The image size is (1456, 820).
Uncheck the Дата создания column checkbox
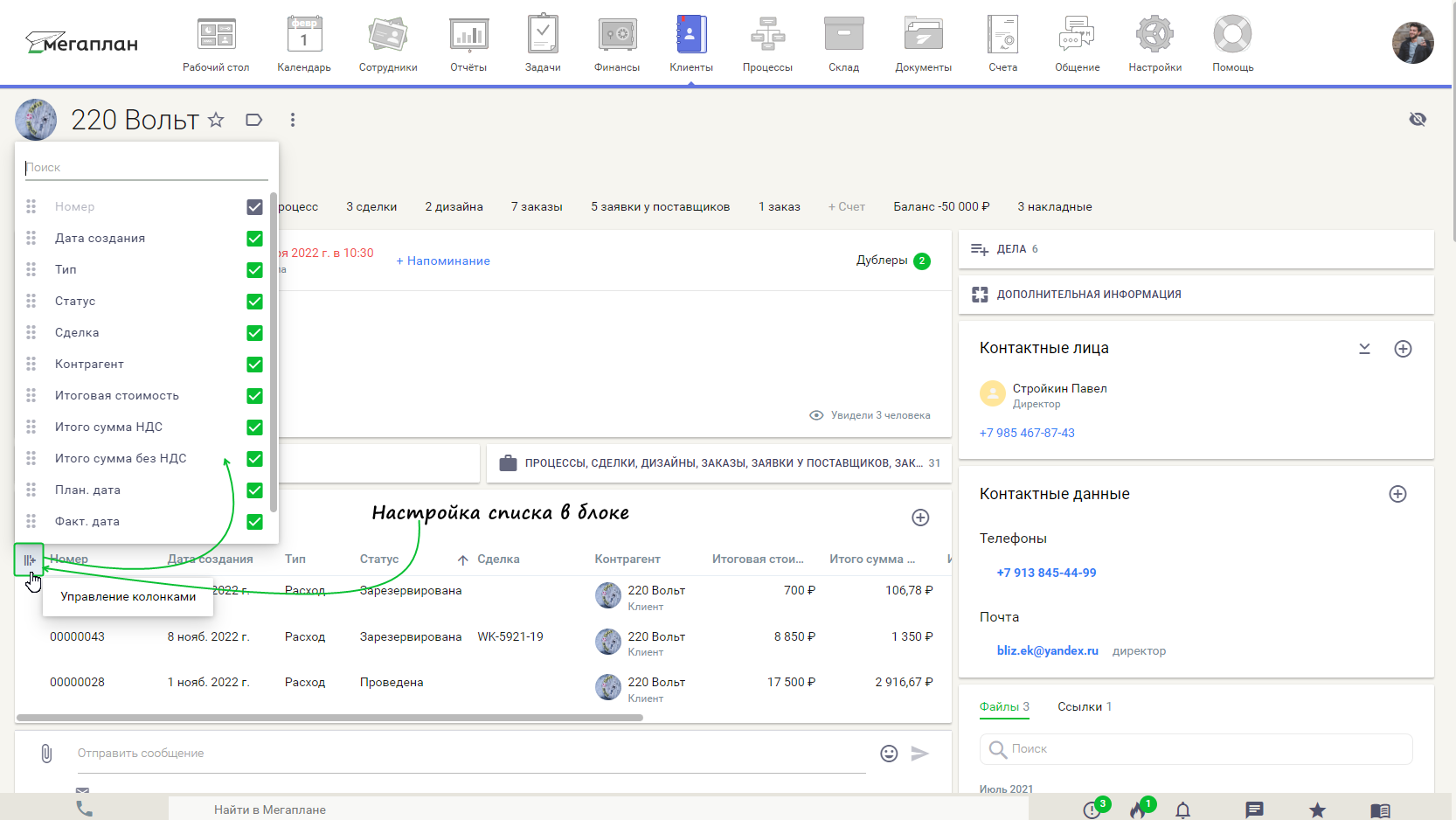coord(254,239)
